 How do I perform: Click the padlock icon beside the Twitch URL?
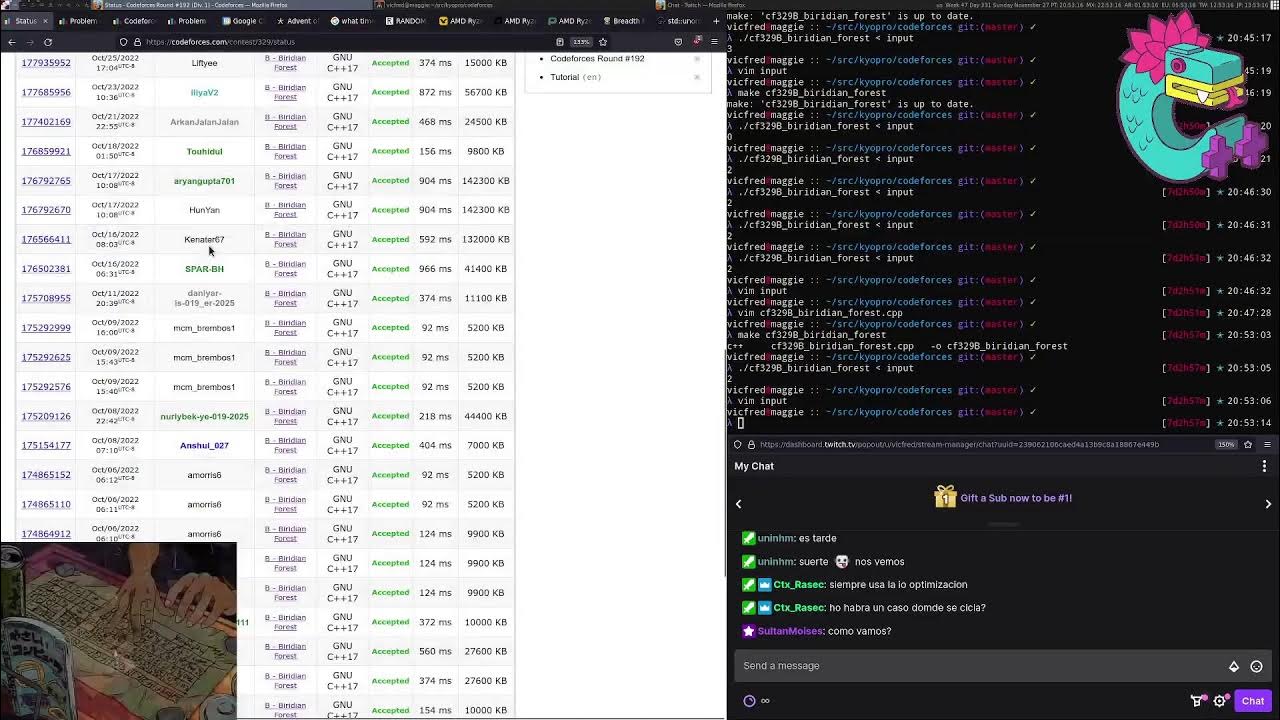[751, 445]
